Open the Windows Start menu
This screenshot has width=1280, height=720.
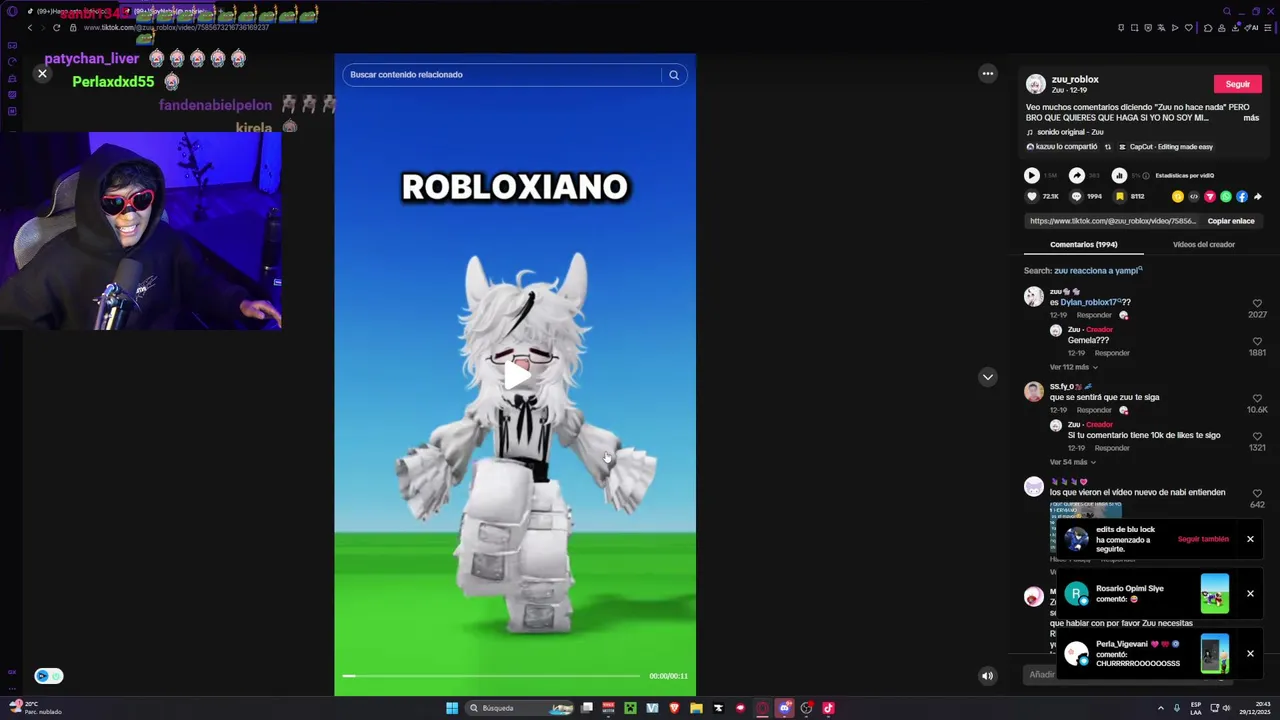click(452, 708)
